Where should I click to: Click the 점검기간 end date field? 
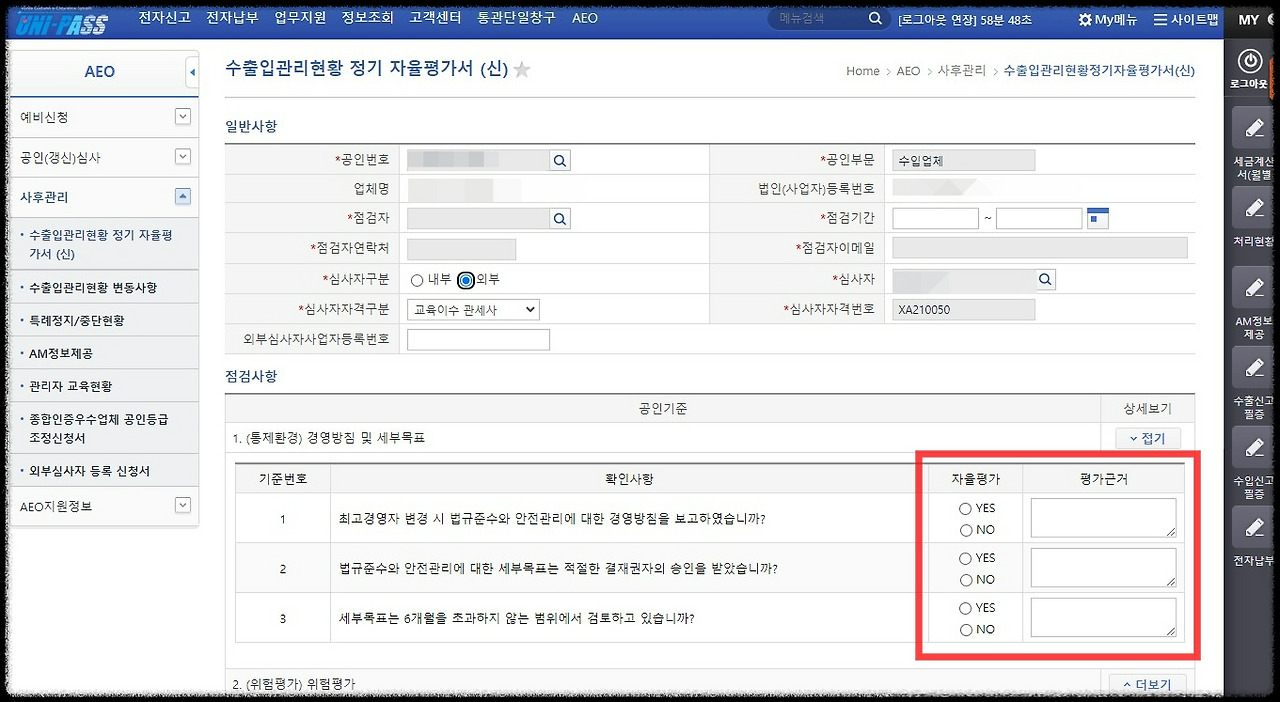click(x=1039, y=218)
